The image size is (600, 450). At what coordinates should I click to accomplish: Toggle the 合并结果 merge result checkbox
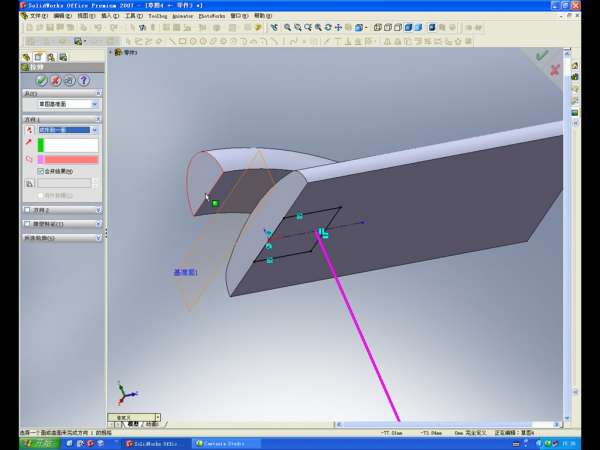tap(41, 171)
